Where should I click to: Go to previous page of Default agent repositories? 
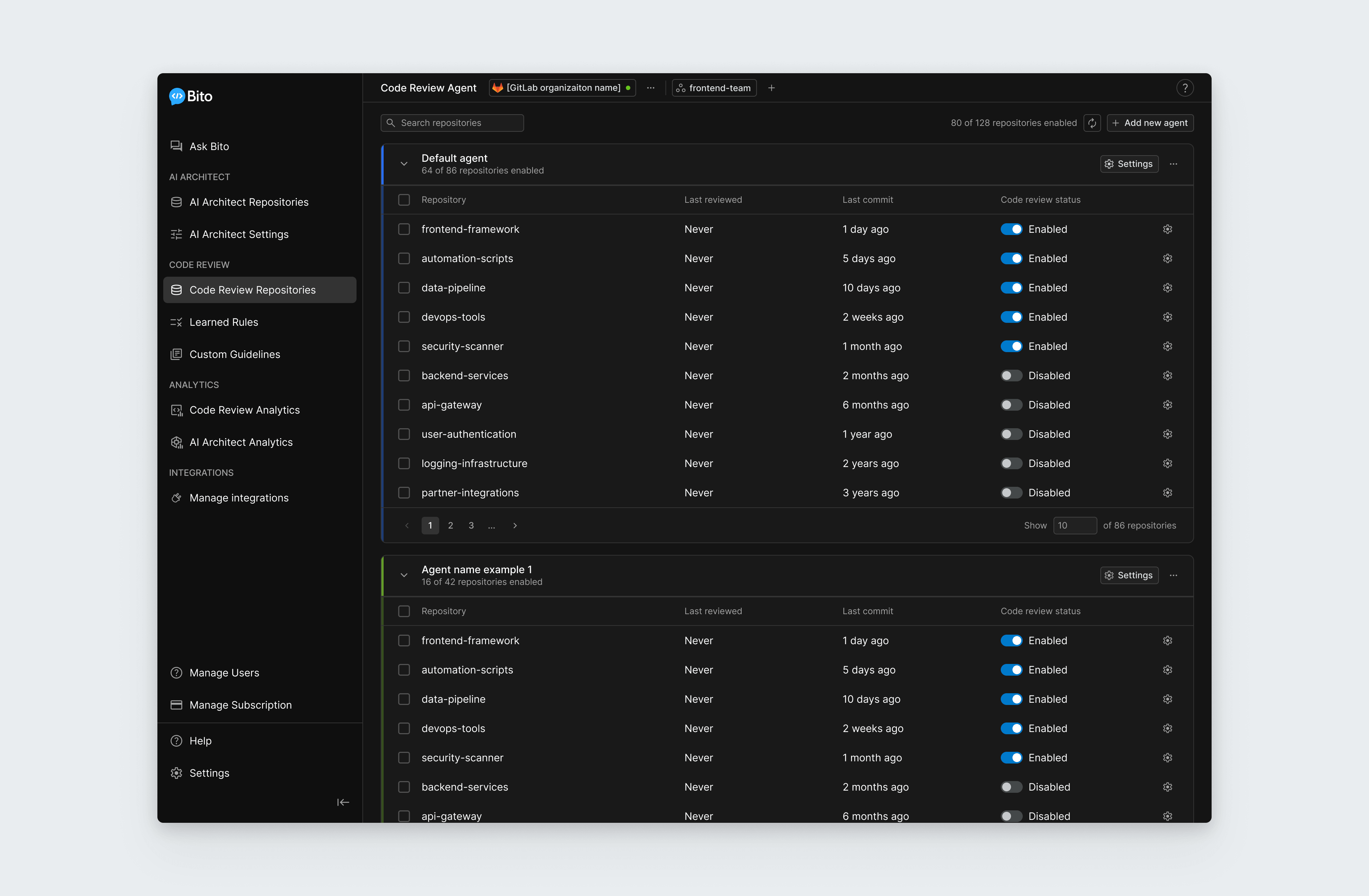coord(407,526)
